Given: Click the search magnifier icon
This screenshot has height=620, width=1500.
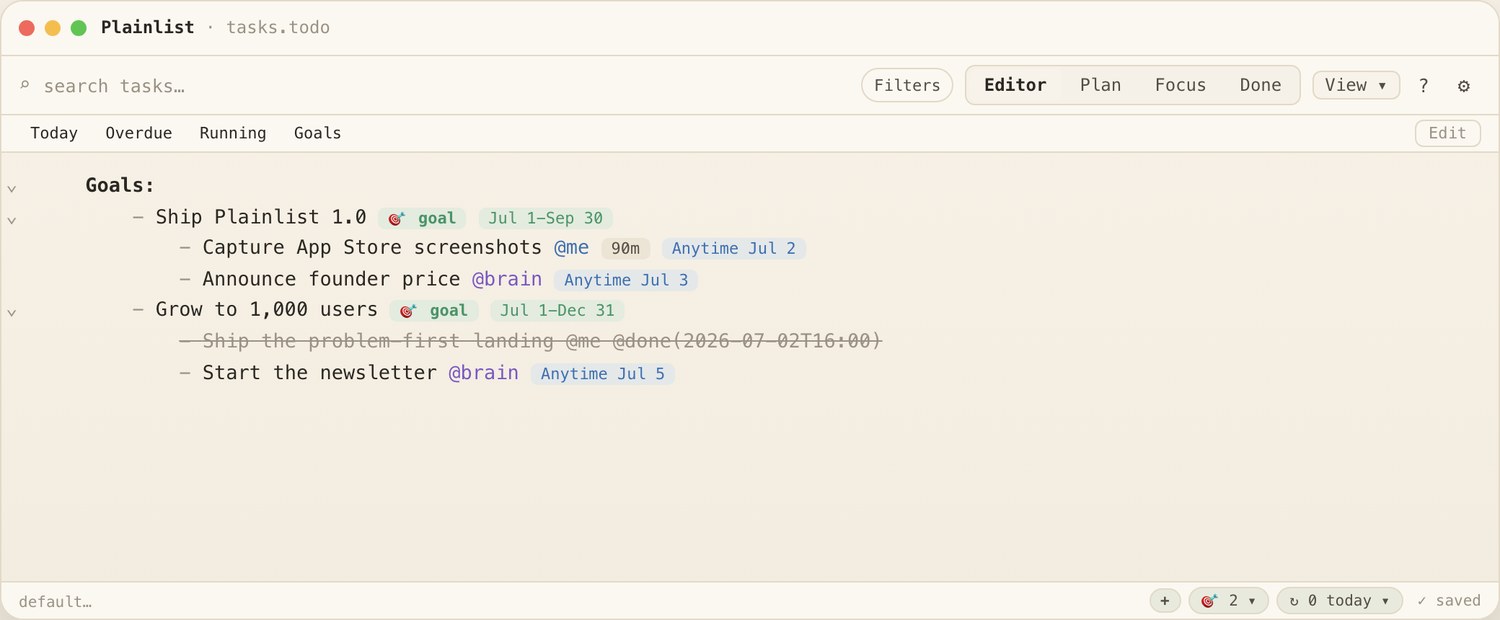Looking at the screenshot, I should point(24,86).
